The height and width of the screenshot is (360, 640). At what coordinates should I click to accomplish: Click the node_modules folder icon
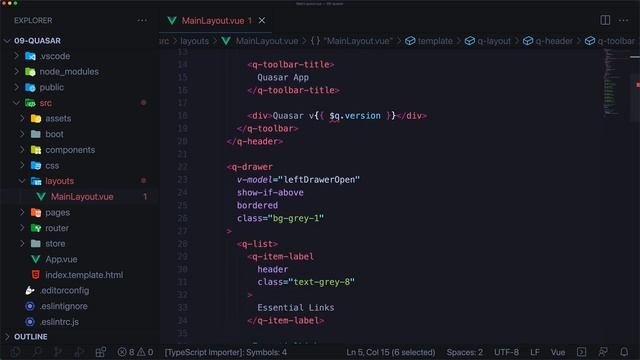[x=30, y=72]
